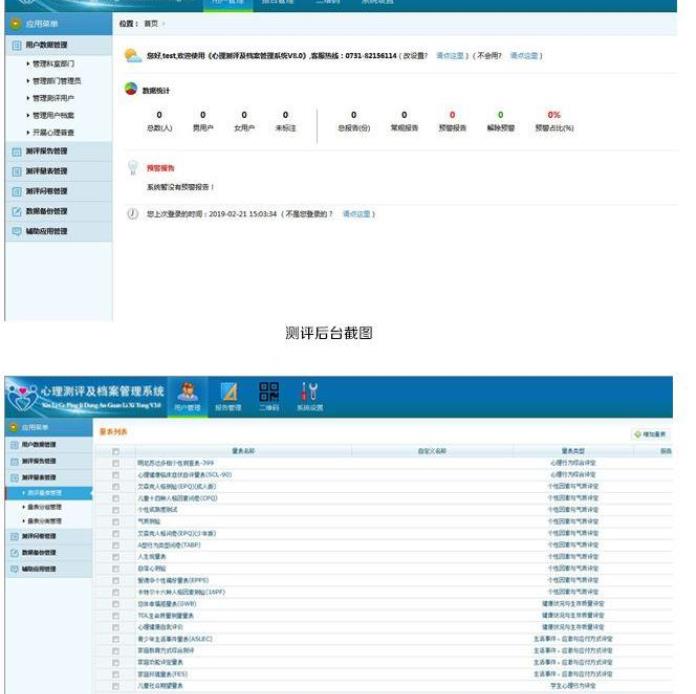Click the 预警占比(%) statistic

click(x=554, y=121)
